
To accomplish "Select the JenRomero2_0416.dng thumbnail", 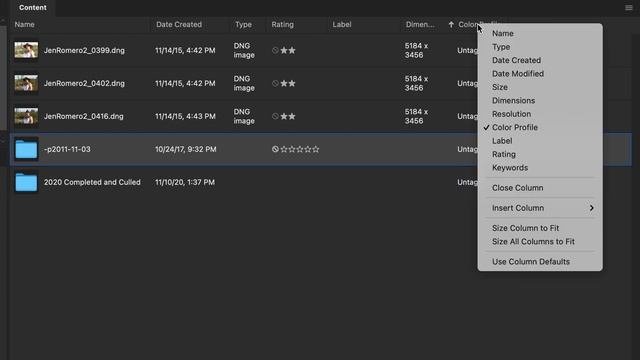I will point(26,116).
